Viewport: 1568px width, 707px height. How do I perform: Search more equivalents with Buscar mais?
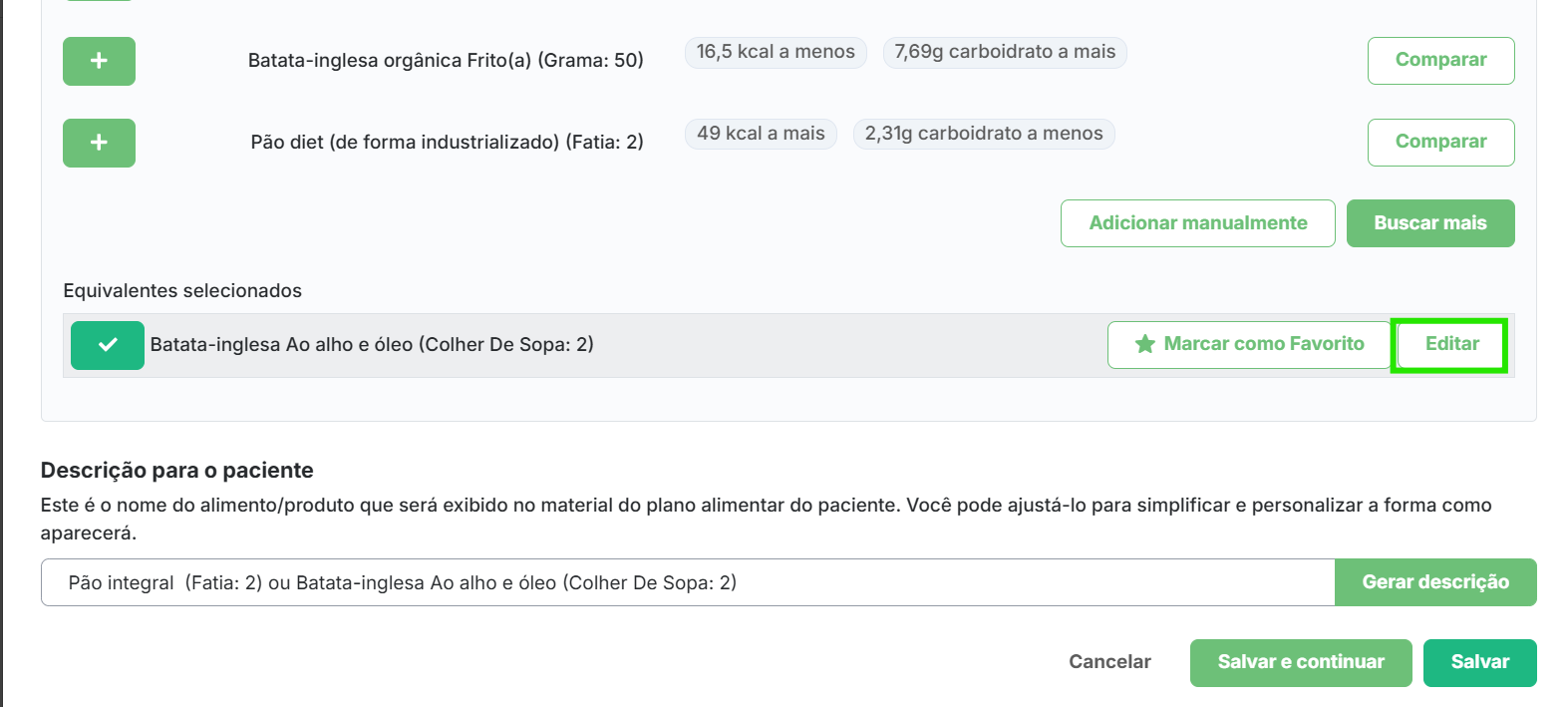[x=1429, y=223]
